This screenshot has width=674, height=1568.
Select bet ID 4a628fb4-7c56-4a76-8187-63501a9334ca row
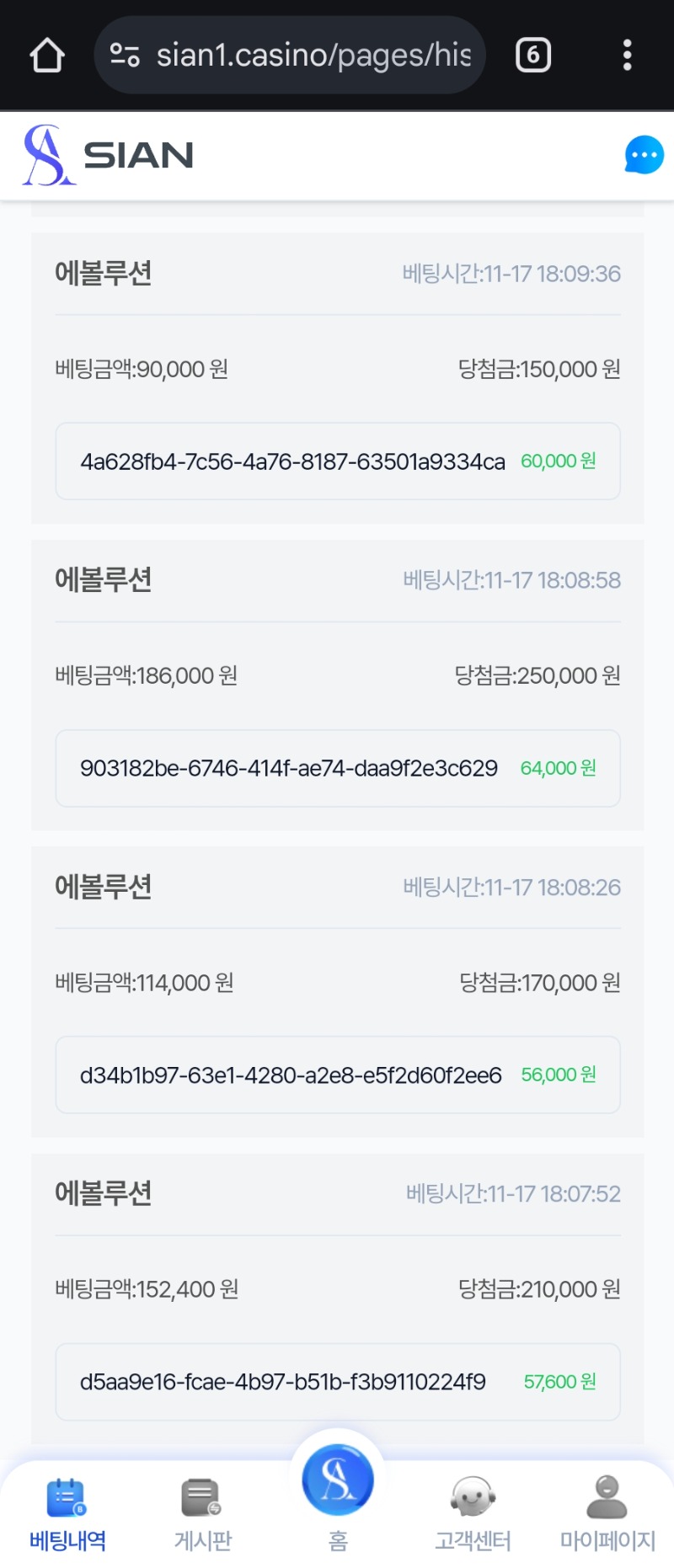click(338, 461)
